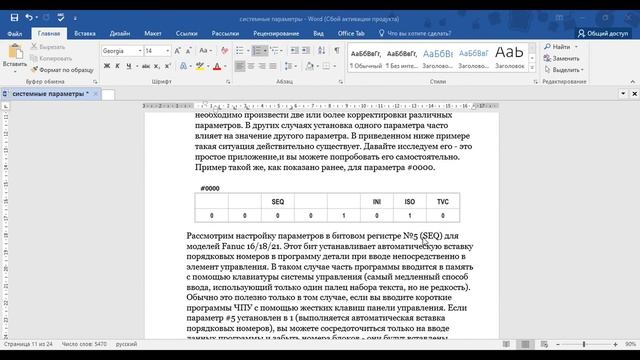Toggle bold Ж formatting

(x=107, y=66)
